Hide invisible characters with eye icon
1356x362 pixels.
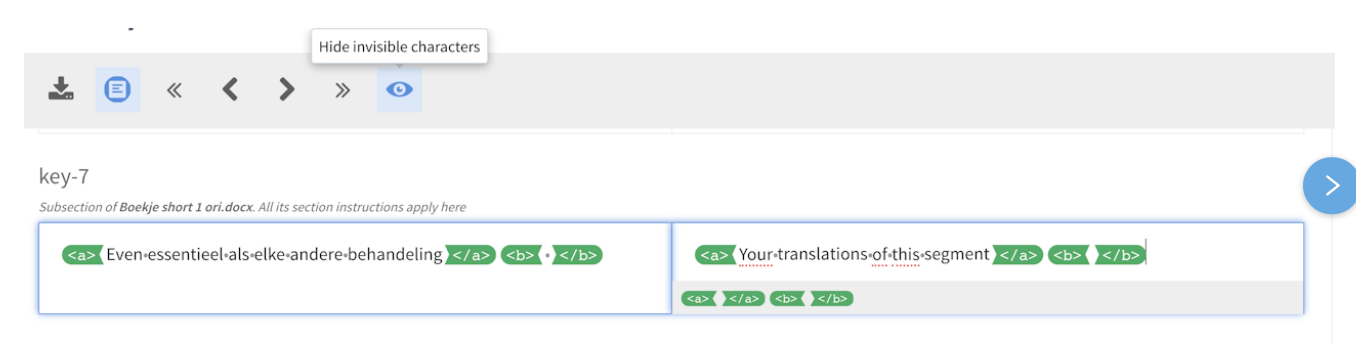point(399,89)
